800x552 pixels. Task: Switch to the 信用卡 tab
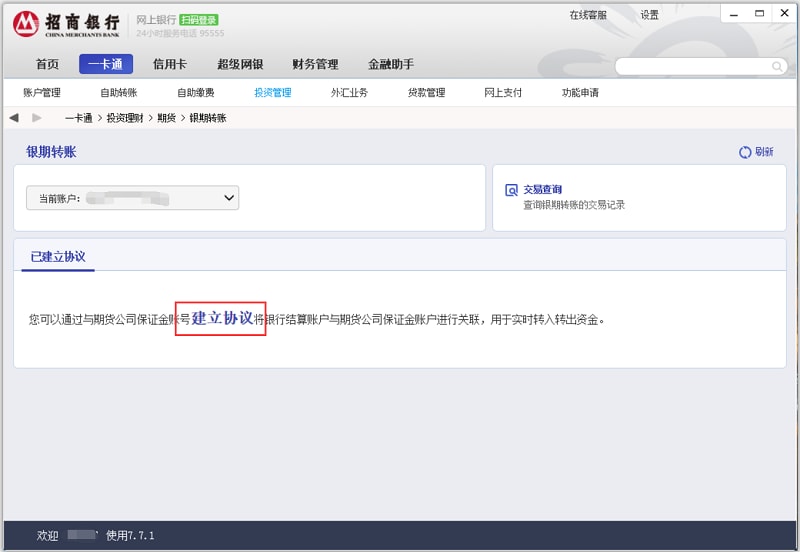click(169, 64)
